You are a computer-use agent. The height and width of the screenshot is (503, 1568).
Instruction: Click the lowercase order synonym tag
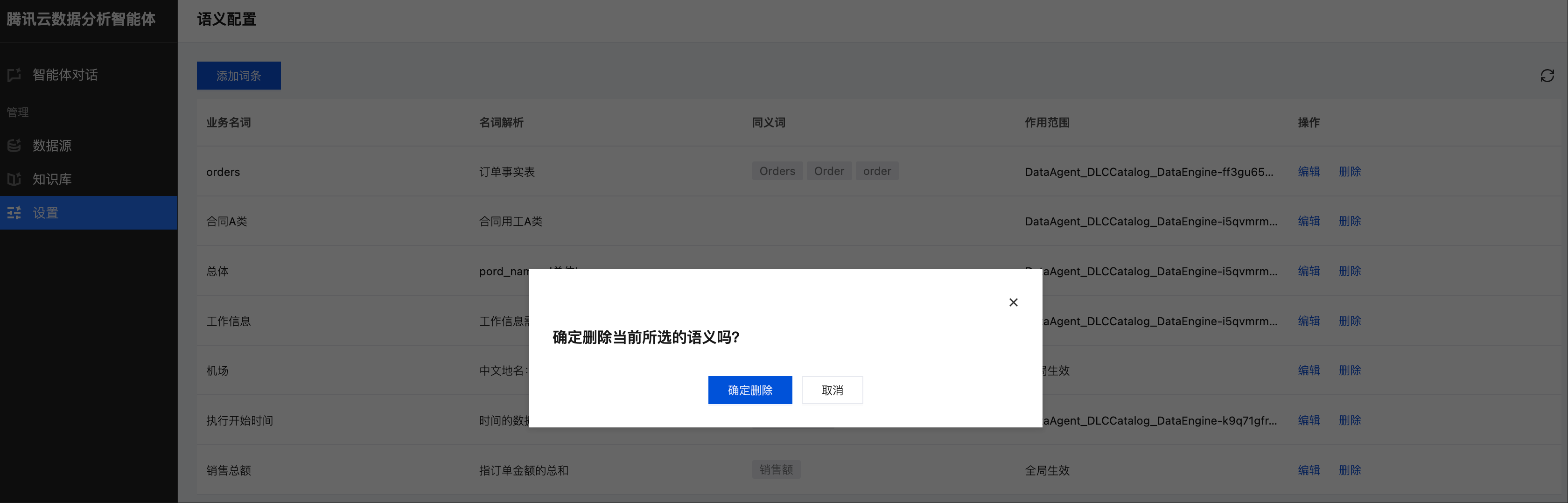tap(876, 171)
